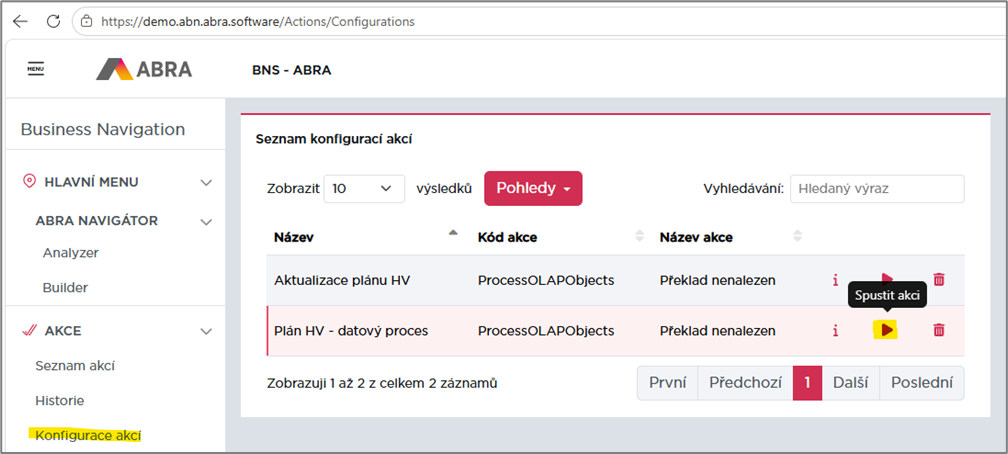
Task: Open the hamburger MENU icon
Action: pos(35,69)
